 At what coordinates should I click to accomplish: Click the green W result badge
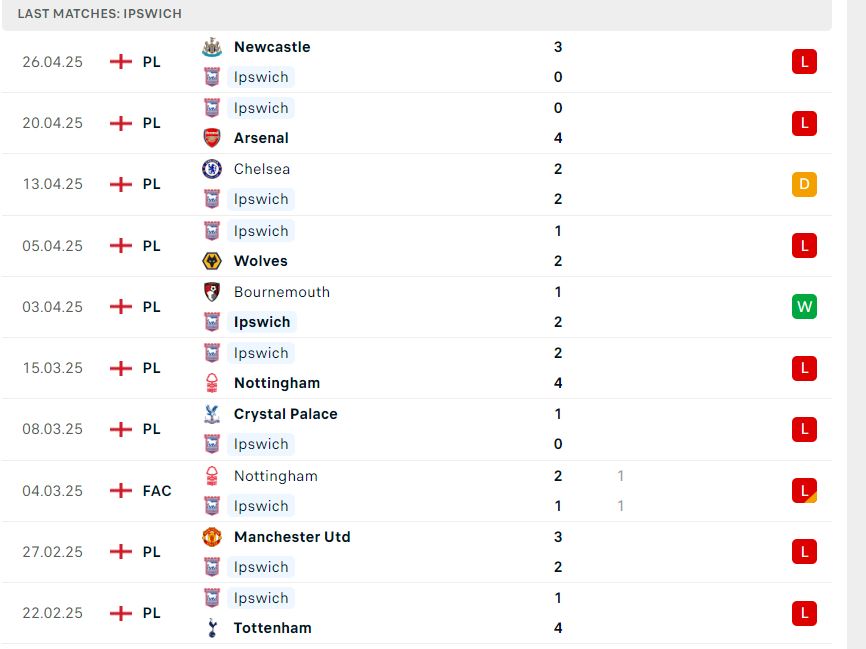(804, 307)
